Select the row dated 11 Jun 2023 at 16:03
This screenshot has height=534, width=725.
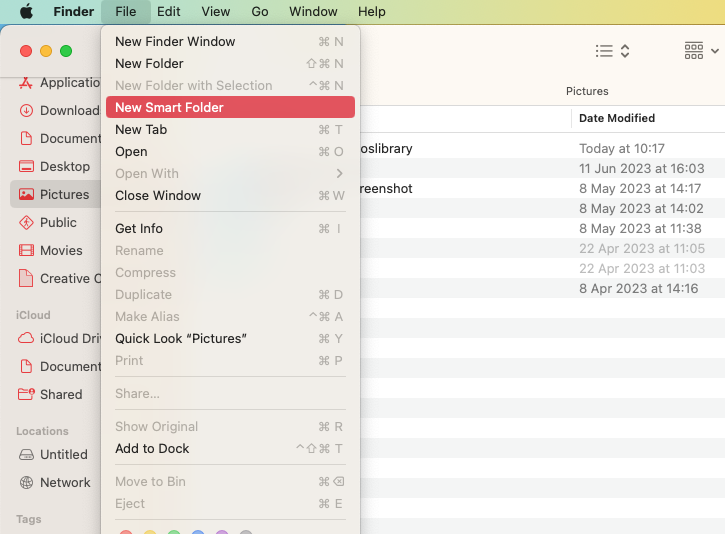543,168
